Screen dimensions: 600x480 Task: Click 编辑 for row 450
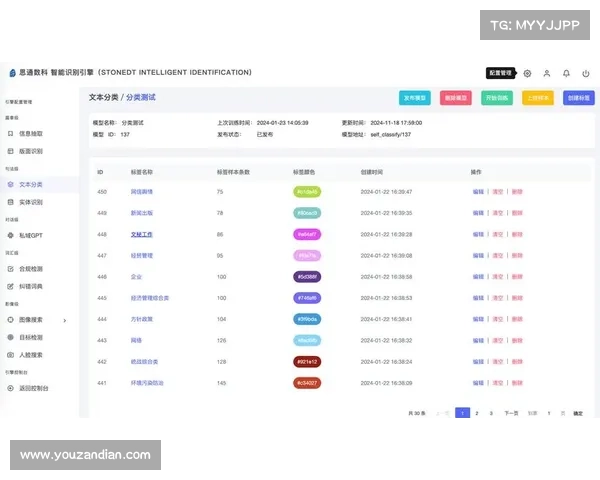tap(478, 192)
